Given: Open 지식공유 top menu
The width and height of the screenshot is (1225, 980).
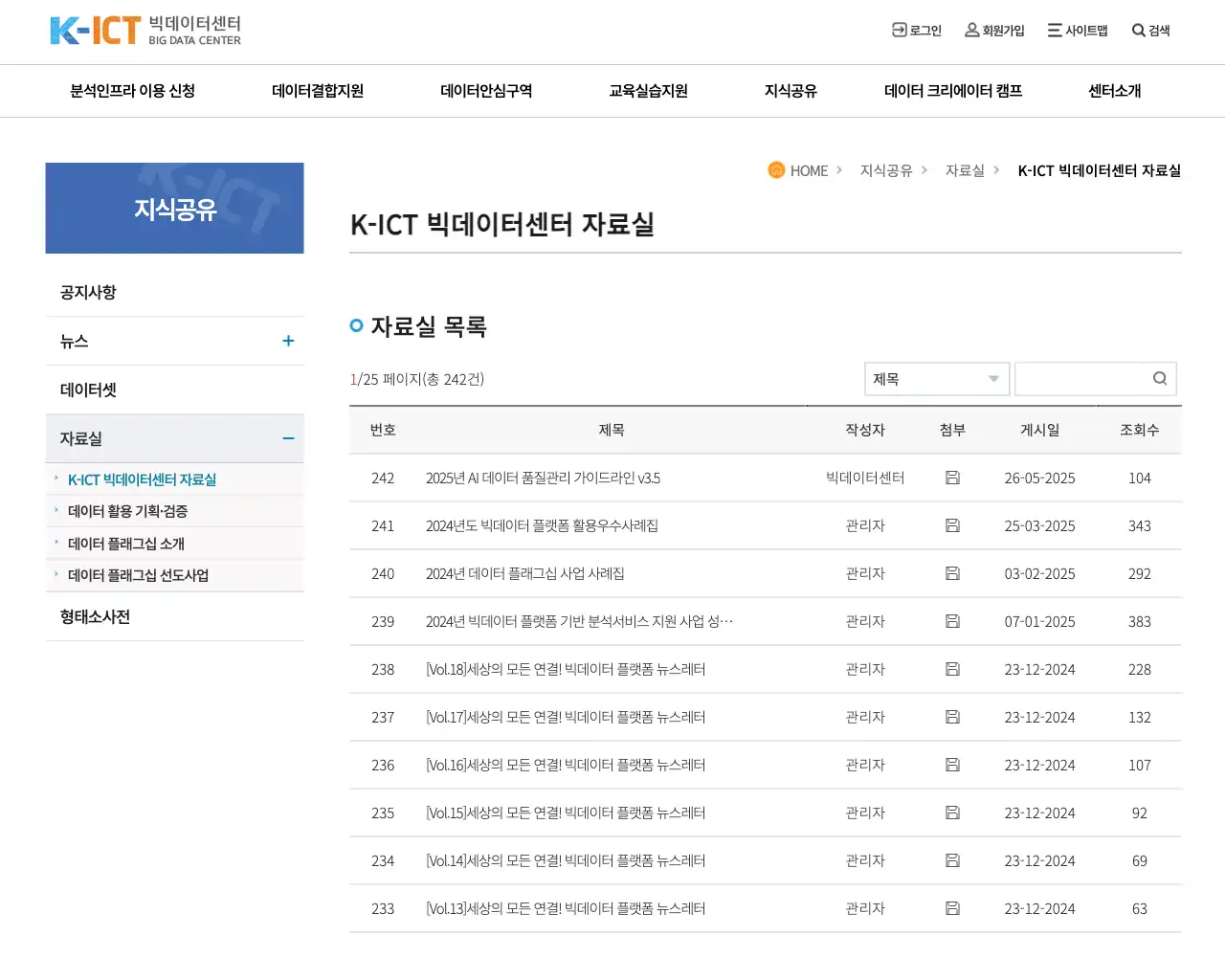Looking at the screenshot, I should click(x=791, y=91).
